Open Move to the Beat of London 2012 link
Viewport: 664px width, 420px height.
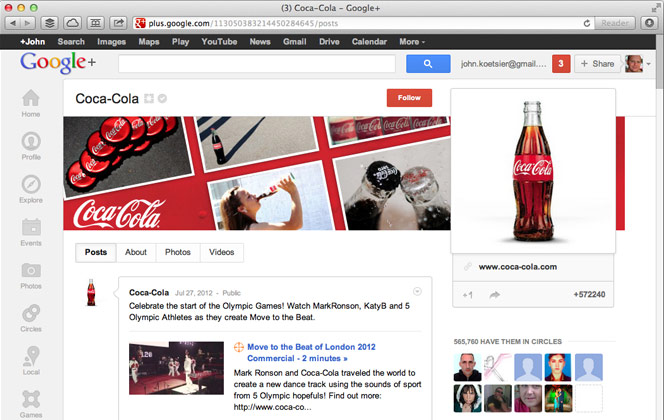pyautogui.click(x=311, y=352)
